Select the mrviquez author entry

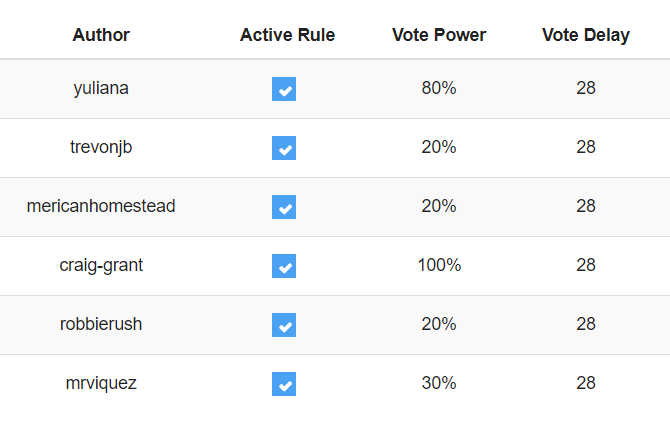coord(101,383)
